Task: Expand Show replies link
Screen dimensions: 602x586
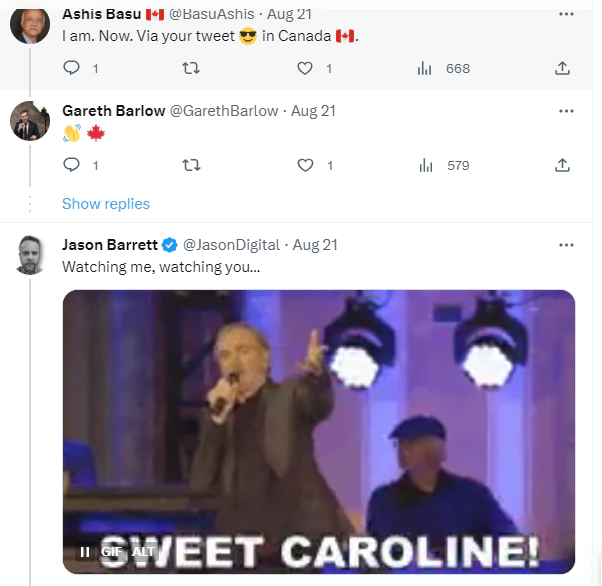Action: tap(106, 204)
